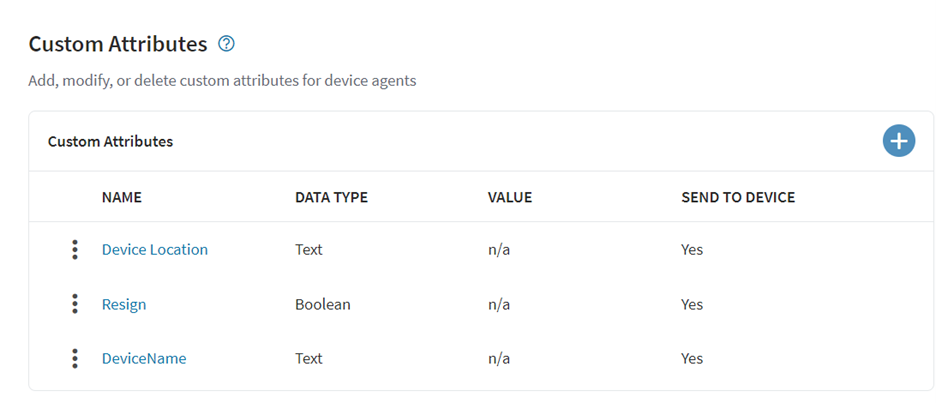Viewport: 936px width, 403px height.
Task: Open the Resign attribute link
Action: pos(124,304)
